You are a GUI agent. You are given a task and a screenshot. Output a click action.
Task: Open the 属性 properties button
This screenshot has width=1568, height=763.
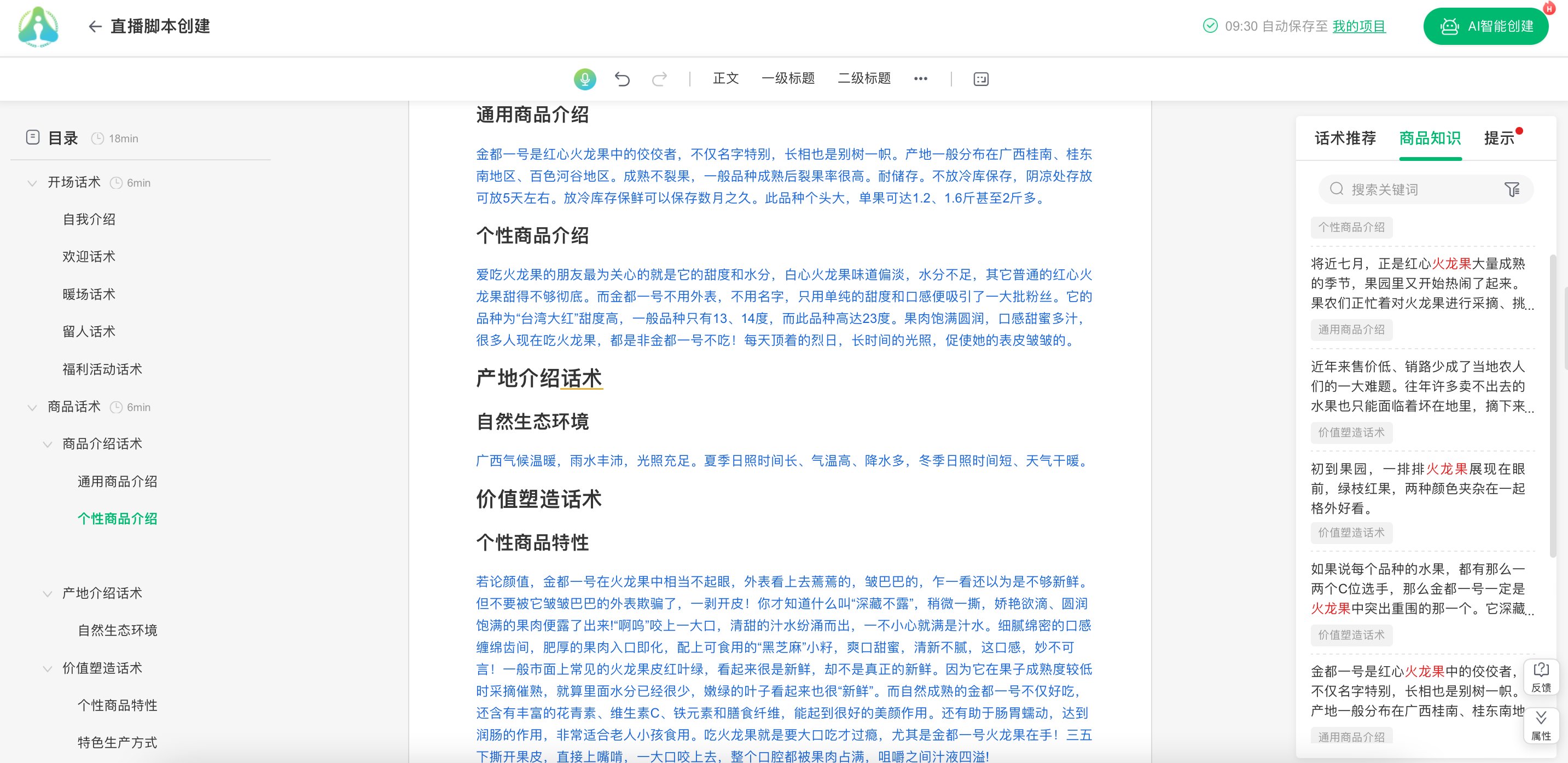coord(1541,725)
